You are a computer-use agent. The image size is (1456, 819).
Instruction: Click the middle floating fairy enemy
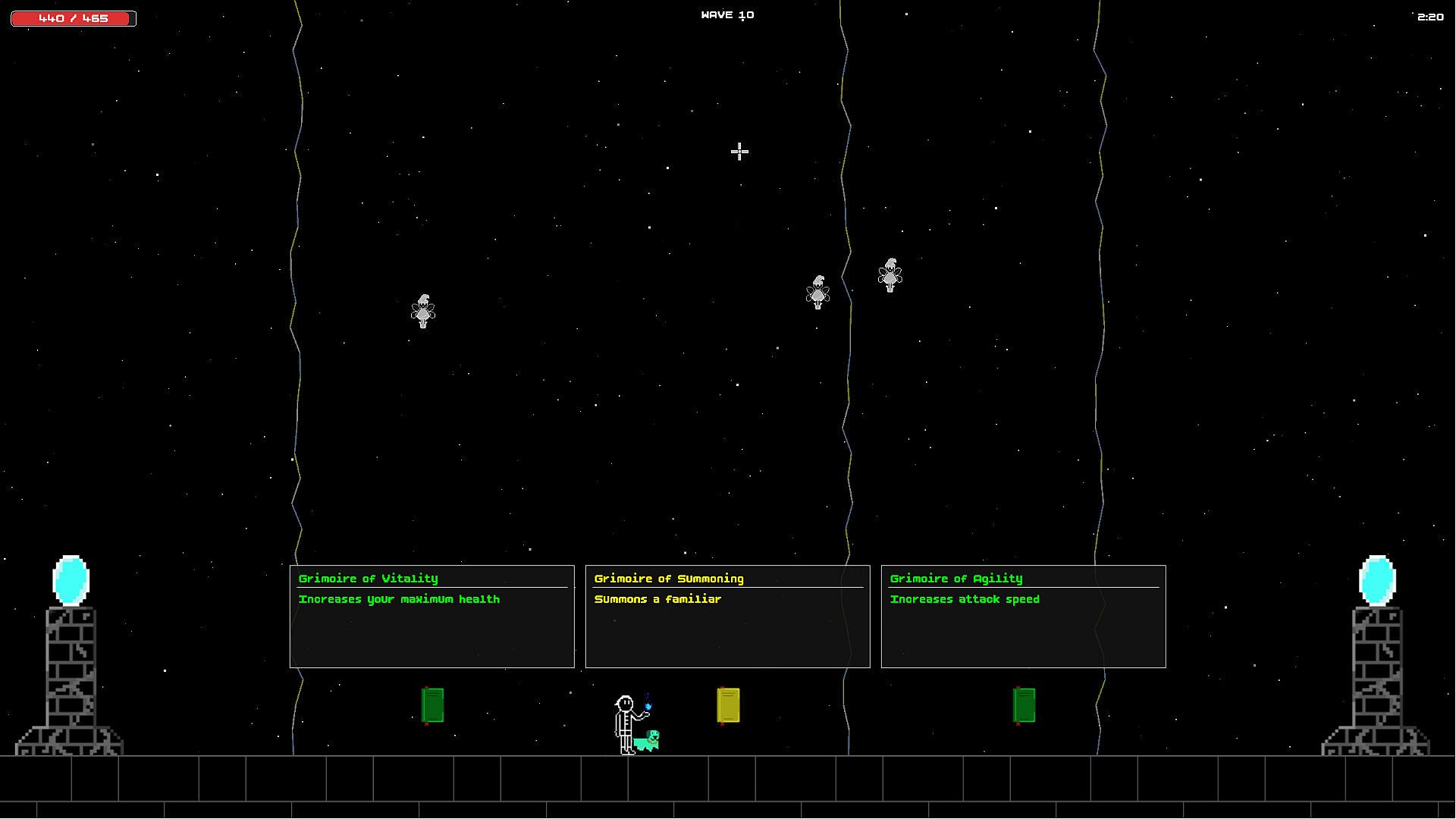tap(817, 293)
